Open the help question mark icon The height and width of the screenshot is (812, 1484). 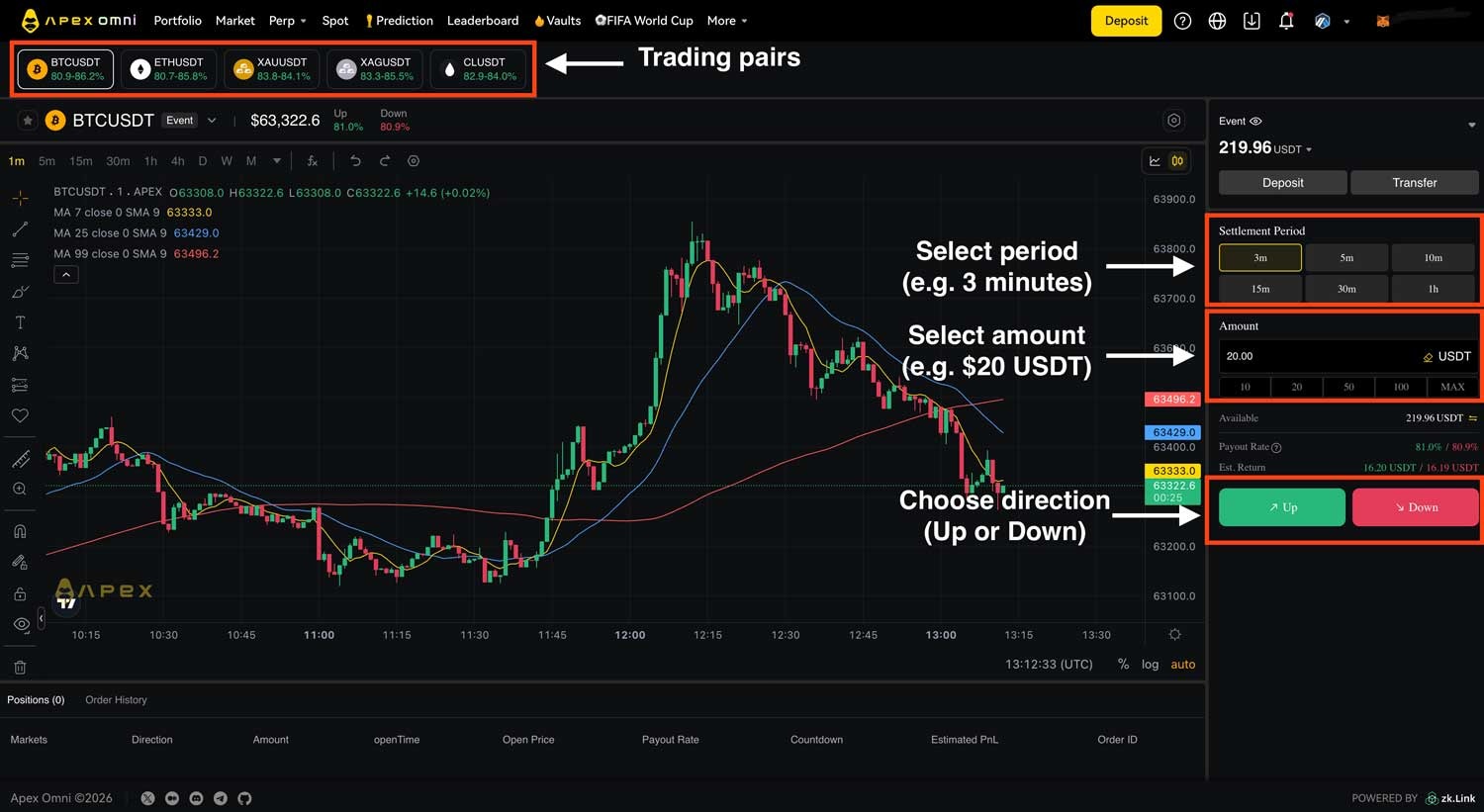(1182, 21)
